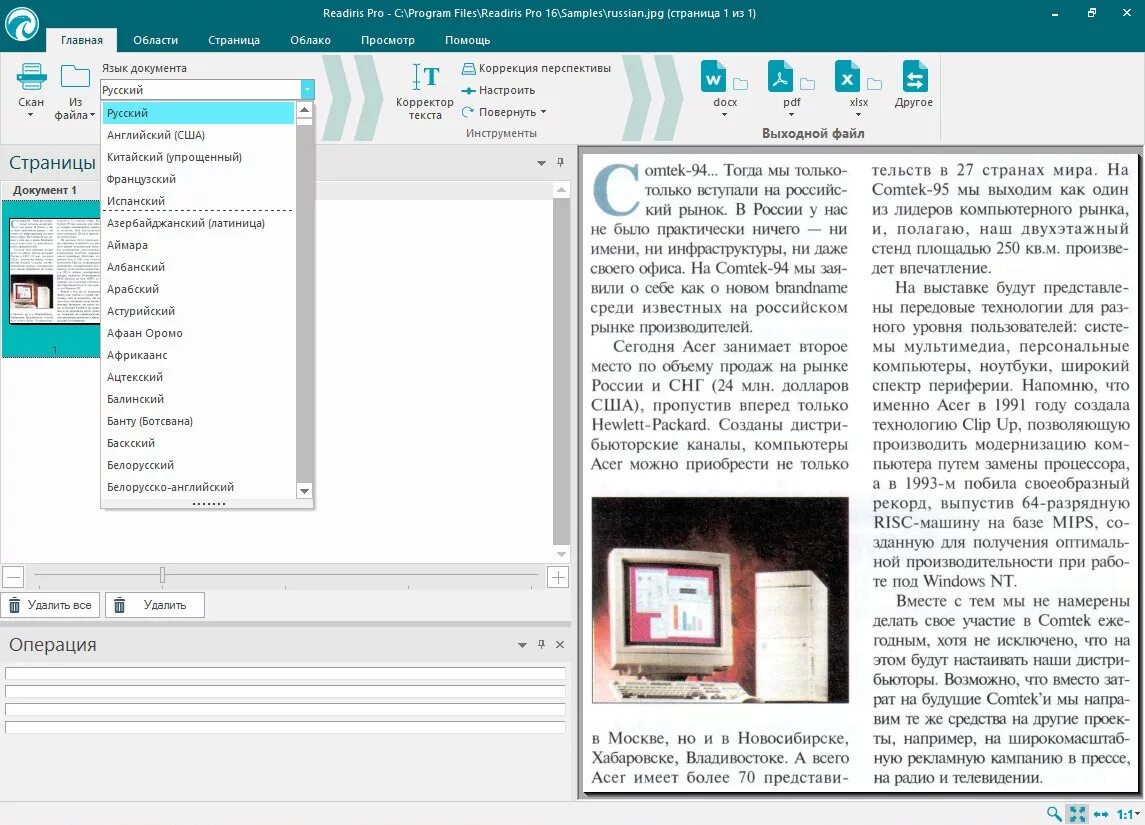Open the 1:1 zoom dropdown
This screenshot has width=1145, height=825.
pos(1128,813)
